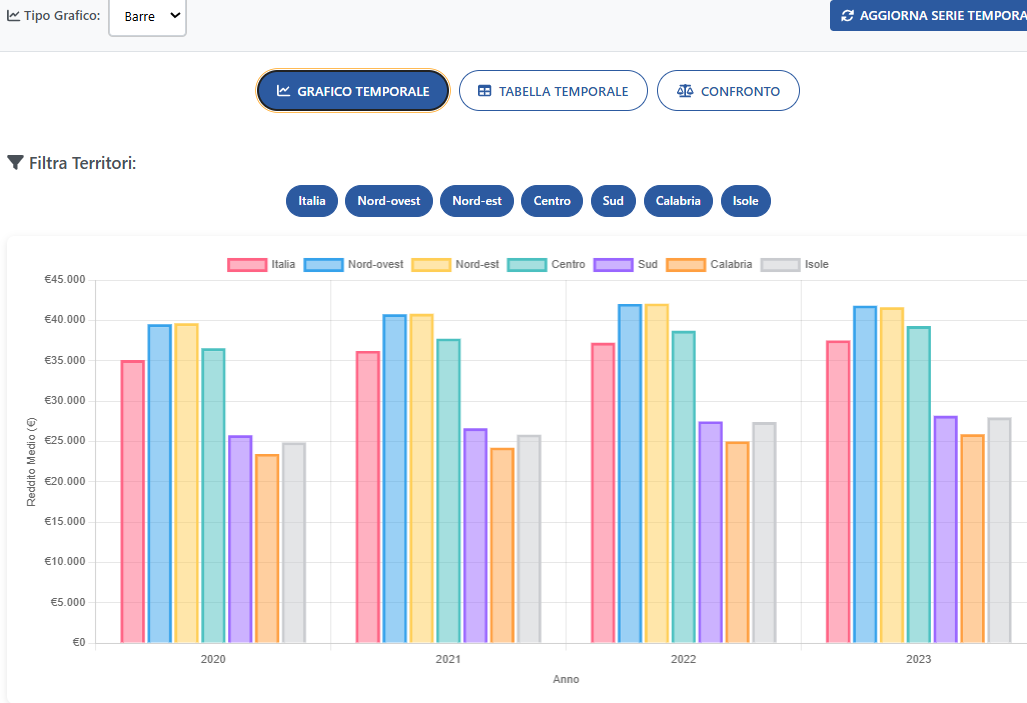Click the Filtra Territori heading
The image size is (1027, 703).
click(x=83, y=163)
